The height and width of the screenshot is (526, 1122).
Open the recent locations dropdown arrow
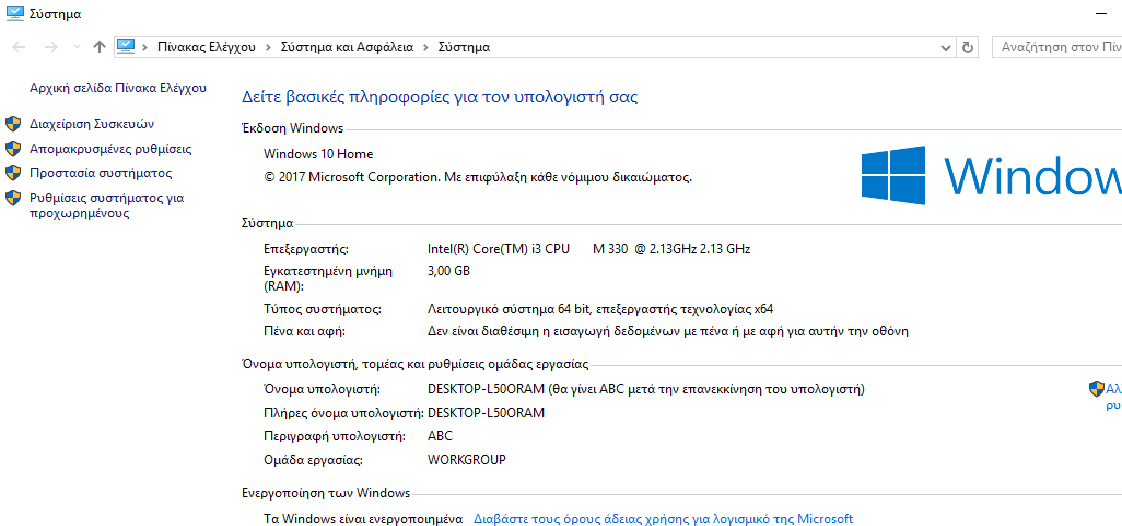tap(76, 48)
